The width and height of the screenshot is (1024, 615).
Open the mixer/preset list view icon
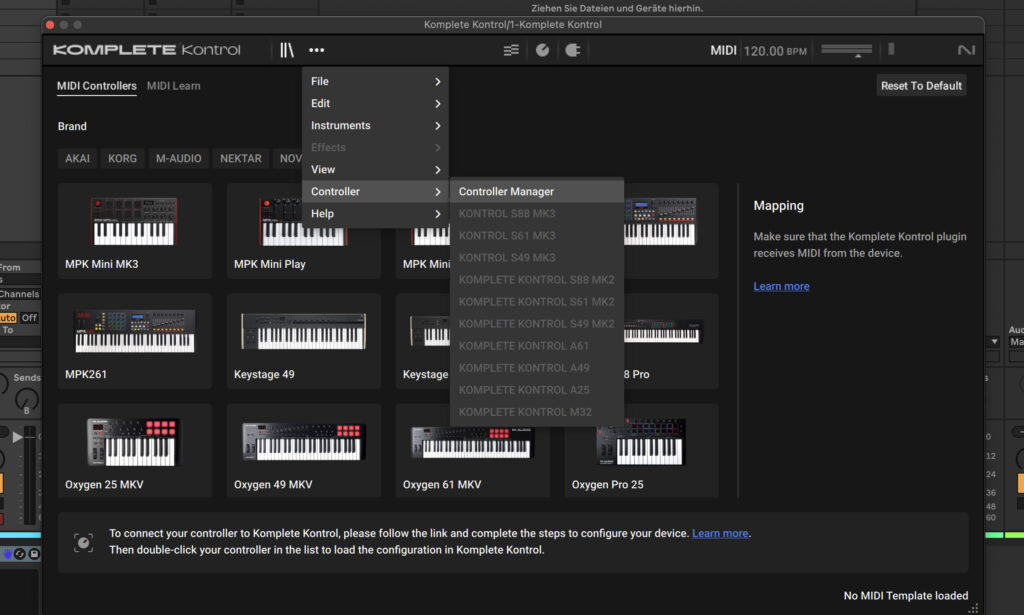[511, 50]
